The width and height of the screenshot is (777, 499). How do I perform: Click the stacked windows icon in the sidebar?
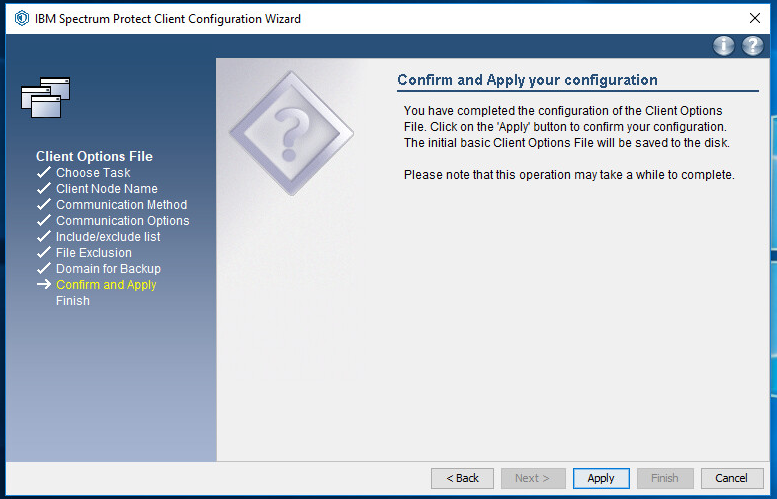click(x=46, y=97)
